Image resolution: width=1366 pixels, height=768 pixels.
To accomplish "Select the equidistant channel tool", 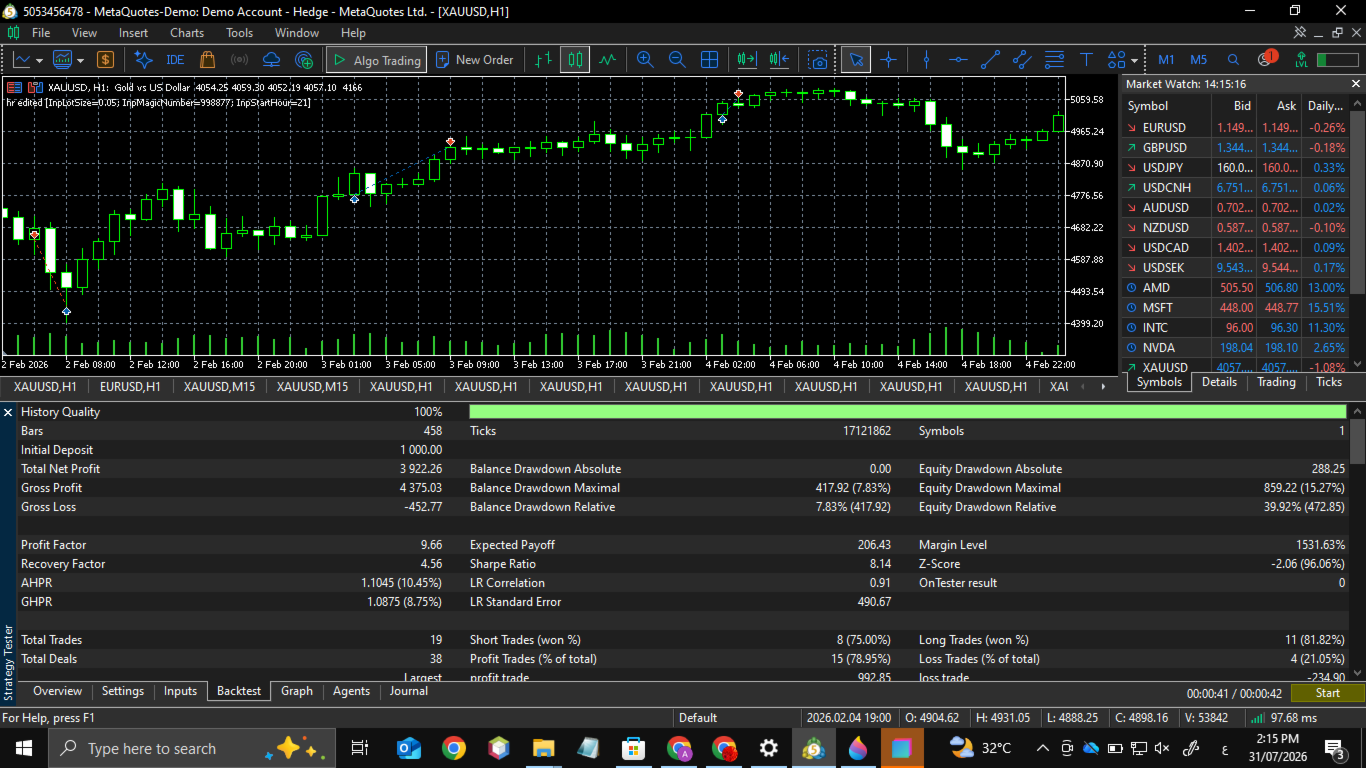I will coord(1022,60).
